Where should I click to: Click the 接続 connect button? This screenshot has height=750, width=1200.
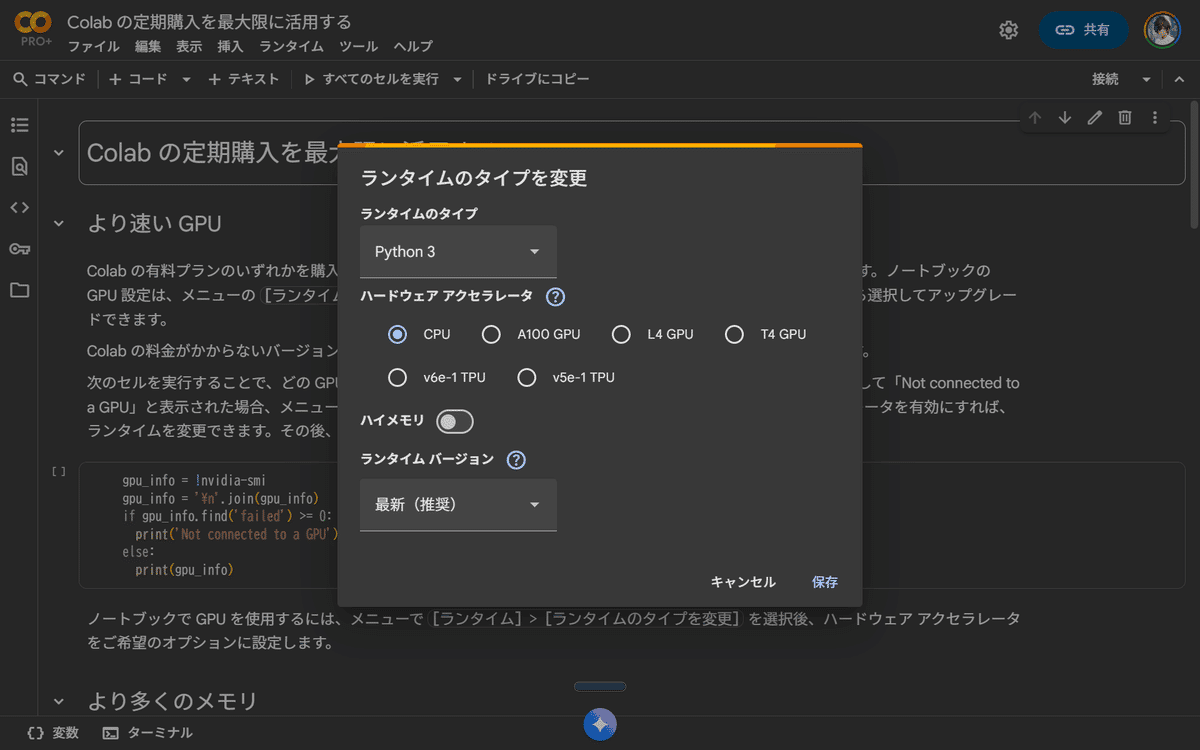[x=1106, y=79]
